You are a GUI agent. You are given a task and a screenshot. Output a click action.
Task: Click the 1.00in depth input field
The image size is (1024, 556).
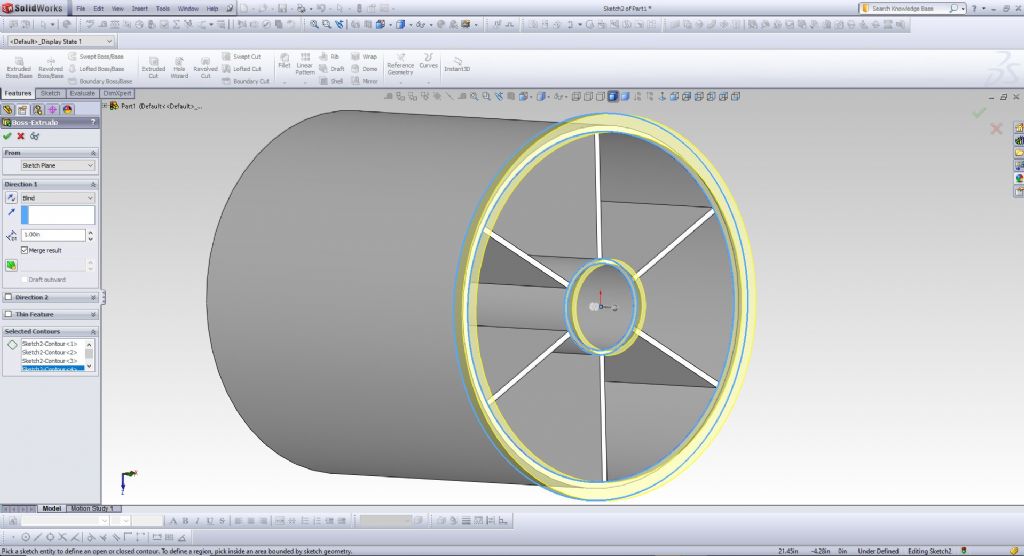pyautogui.click(x=53, y=235)
